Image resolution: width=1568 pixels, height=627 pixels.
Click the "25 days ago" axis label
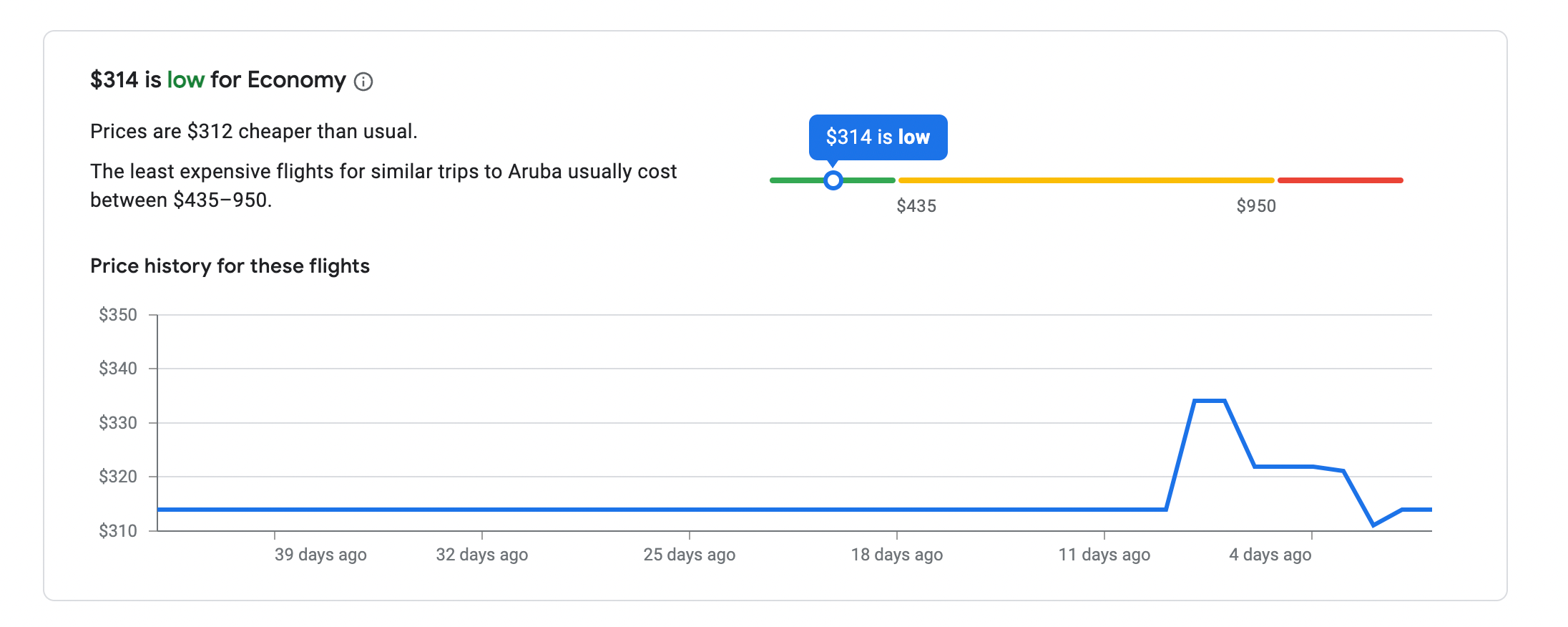point(690,555)
